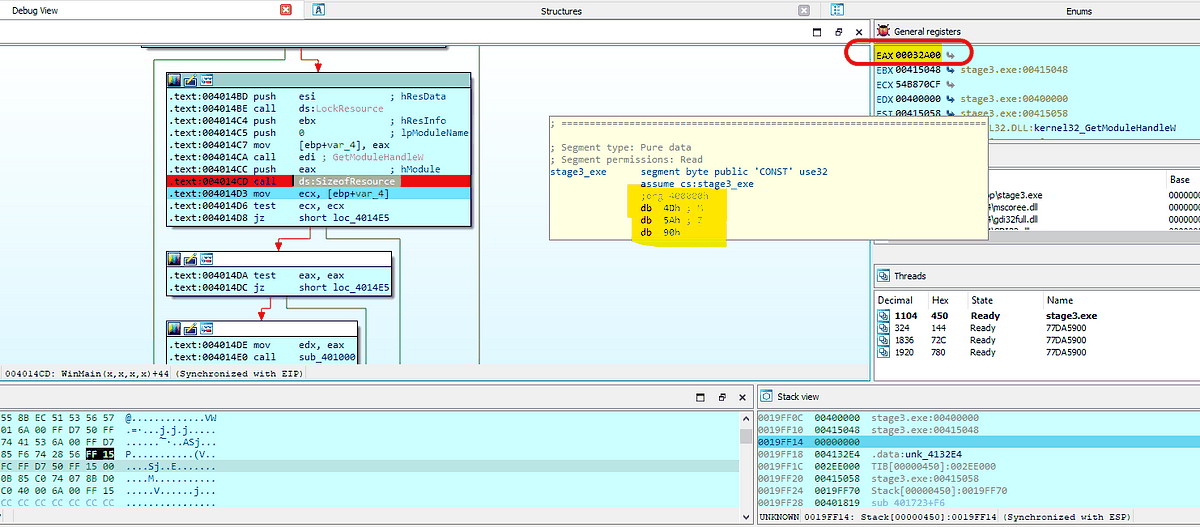Select stack row 0019FF28 sub_401723+F6
The image size is (1200, 527).
tap(978, 504)
